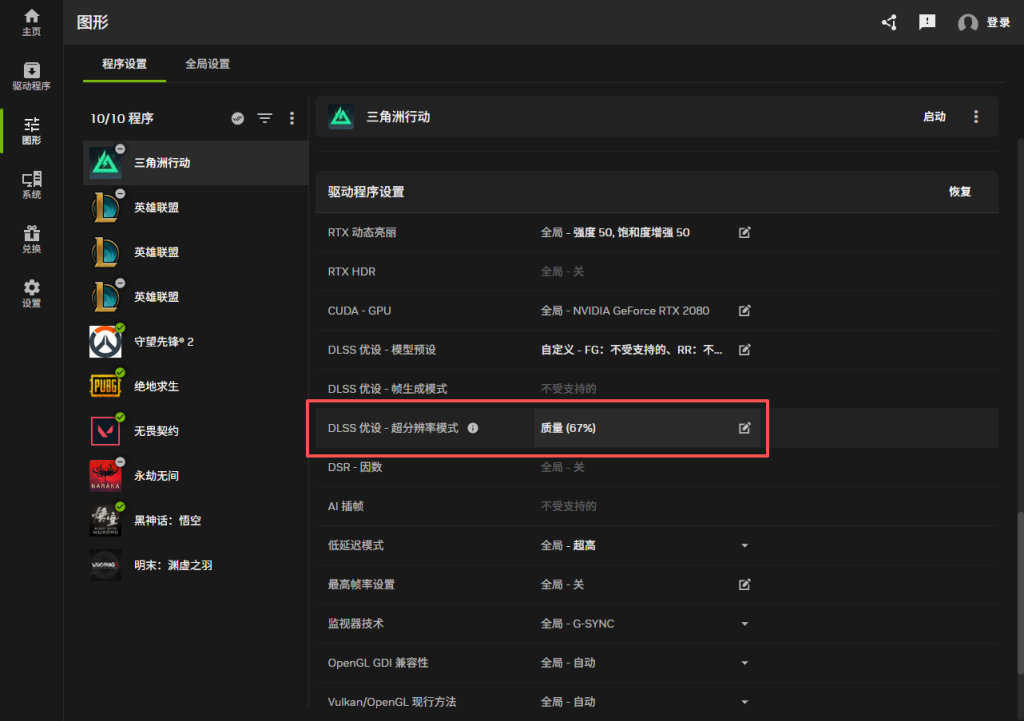The width and height of the screenshot is (1024, 721).
Task: Expand the 低延迟模式 dropdown
Action: coord(744,546)
